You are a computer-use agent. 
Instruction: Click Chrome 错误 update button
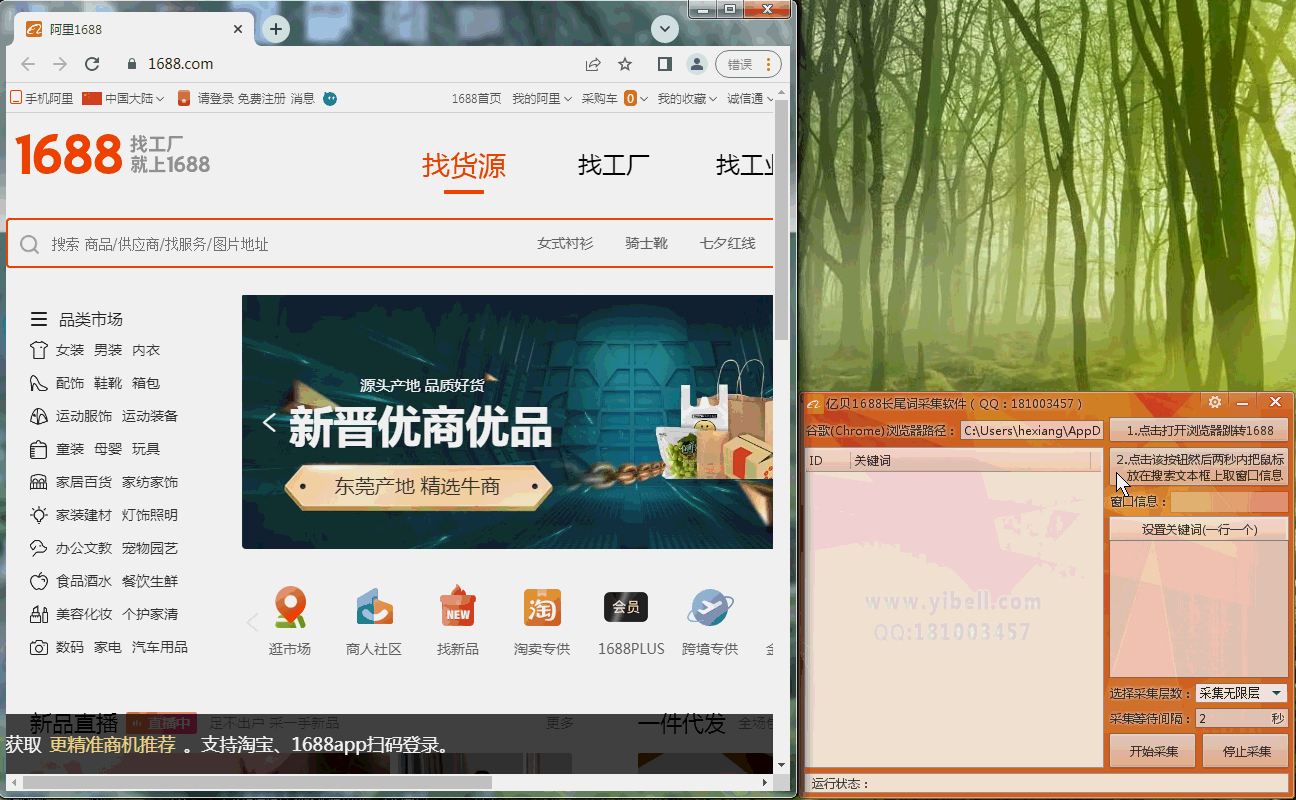(747, 64)
